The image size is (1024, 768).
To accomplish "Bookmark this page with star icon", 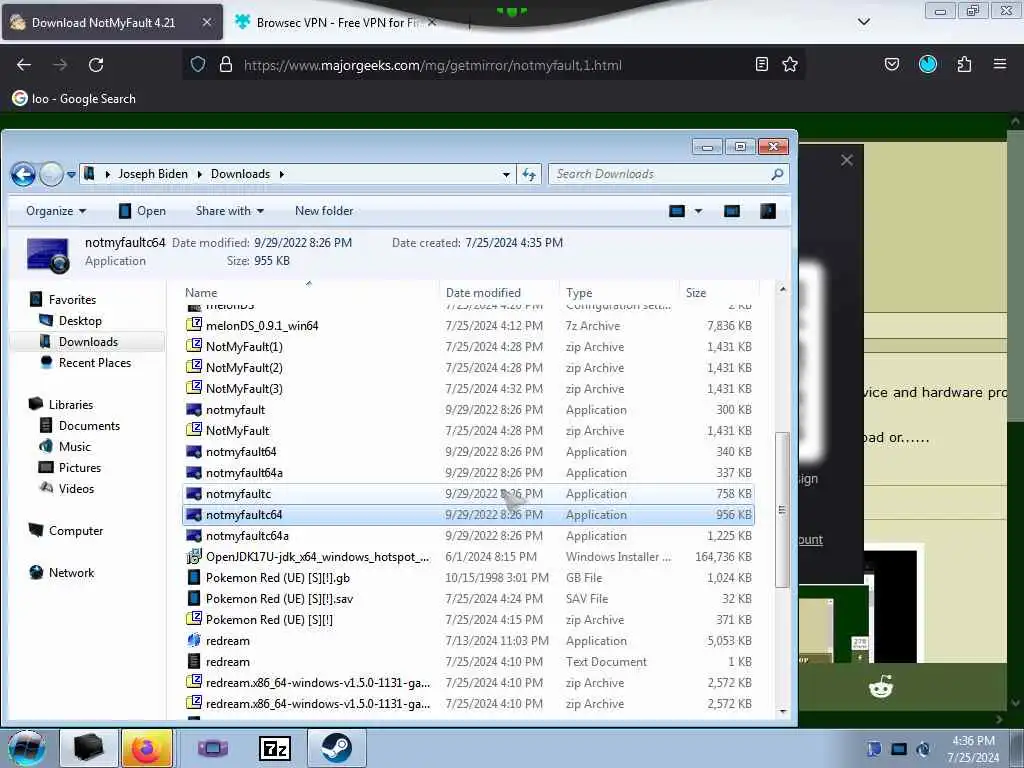I will point(790,64).
